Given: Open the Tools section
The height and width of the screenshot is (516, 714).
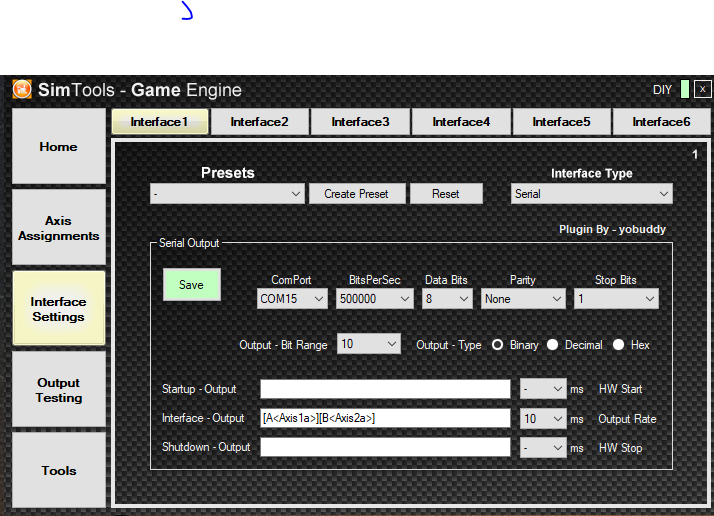Looking at the screenshot, I should [59, 470].
